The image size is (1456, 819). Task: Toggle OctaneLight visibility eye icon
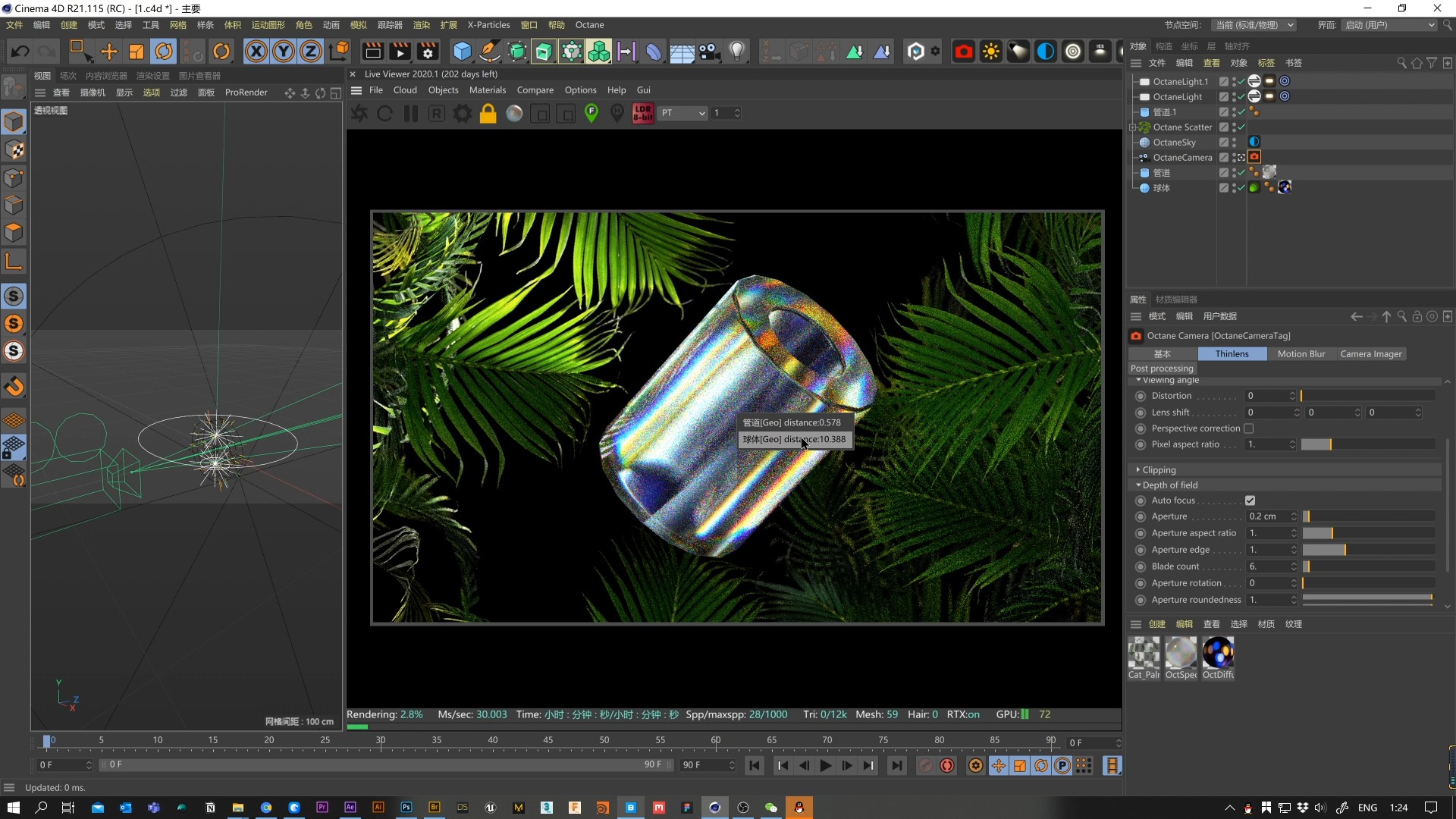coord(1234,96)
